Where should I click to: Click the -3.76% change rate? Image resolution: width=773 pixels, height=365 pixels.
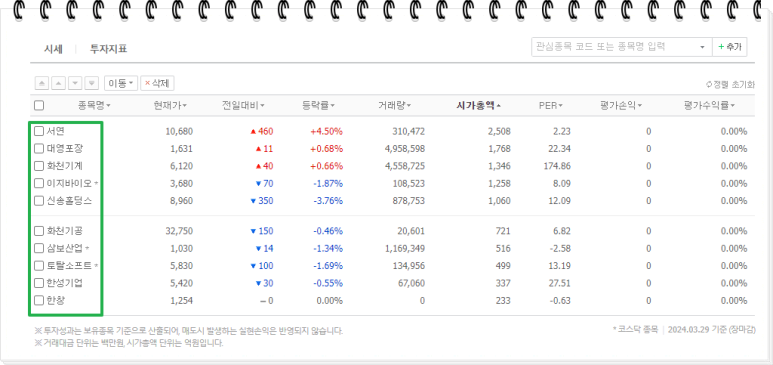328,201
